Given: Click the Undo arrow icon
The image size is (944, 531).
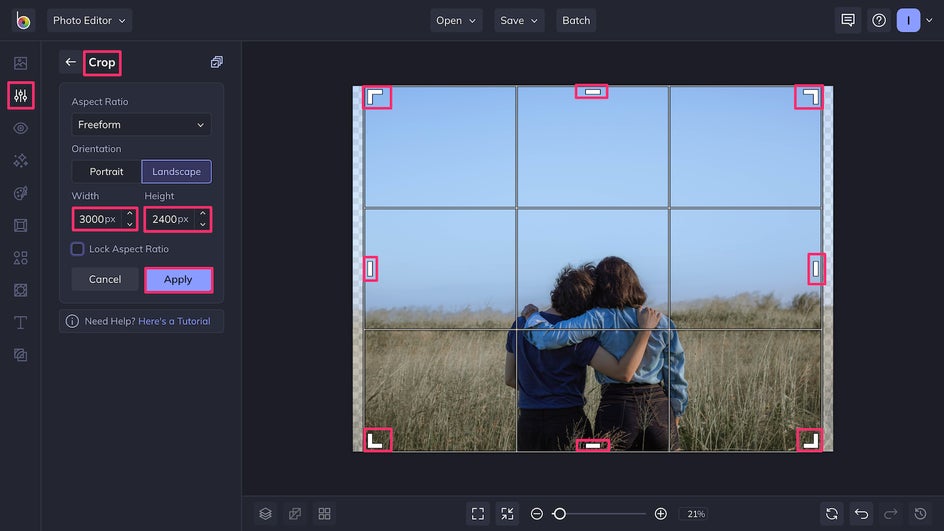Looking at the screenshot, I should coord(861,513).
